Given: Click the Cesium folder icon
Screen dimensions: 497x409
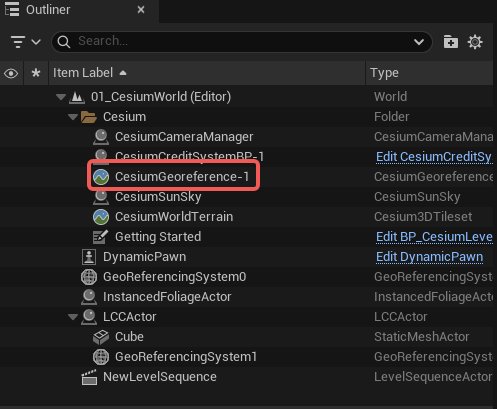Looking at the screenshot, I should (89, 117).
